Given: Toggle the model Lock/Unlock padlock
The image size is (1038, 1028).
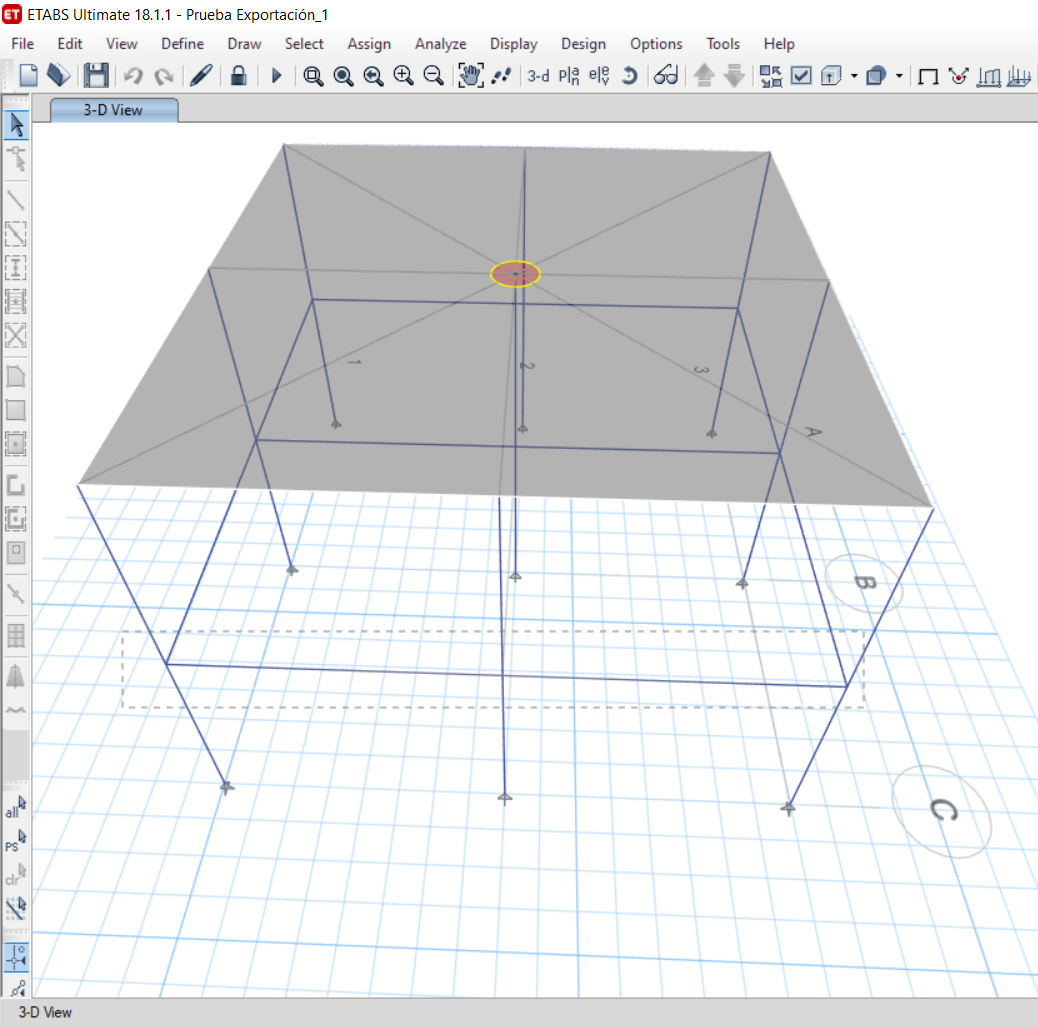Looking at the screenshot, I should click(x=238, y=76).
